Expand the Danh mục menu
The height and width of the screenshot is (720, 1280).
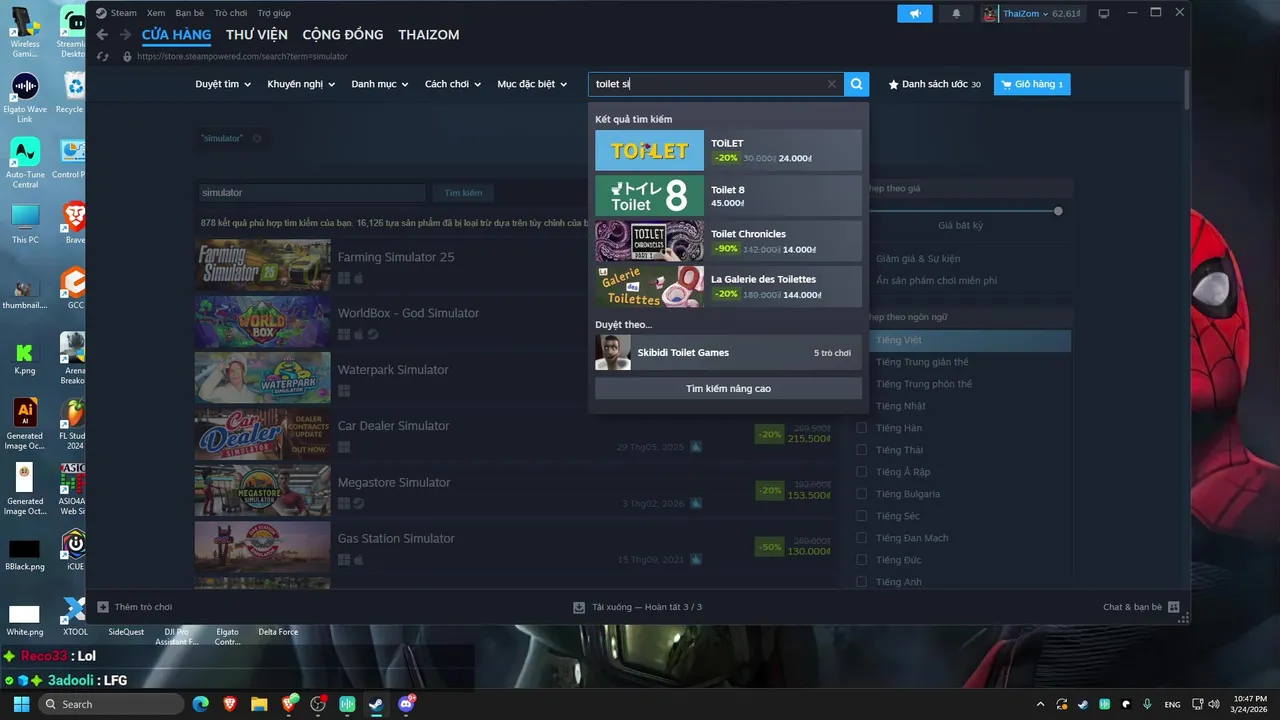point(380,84)
